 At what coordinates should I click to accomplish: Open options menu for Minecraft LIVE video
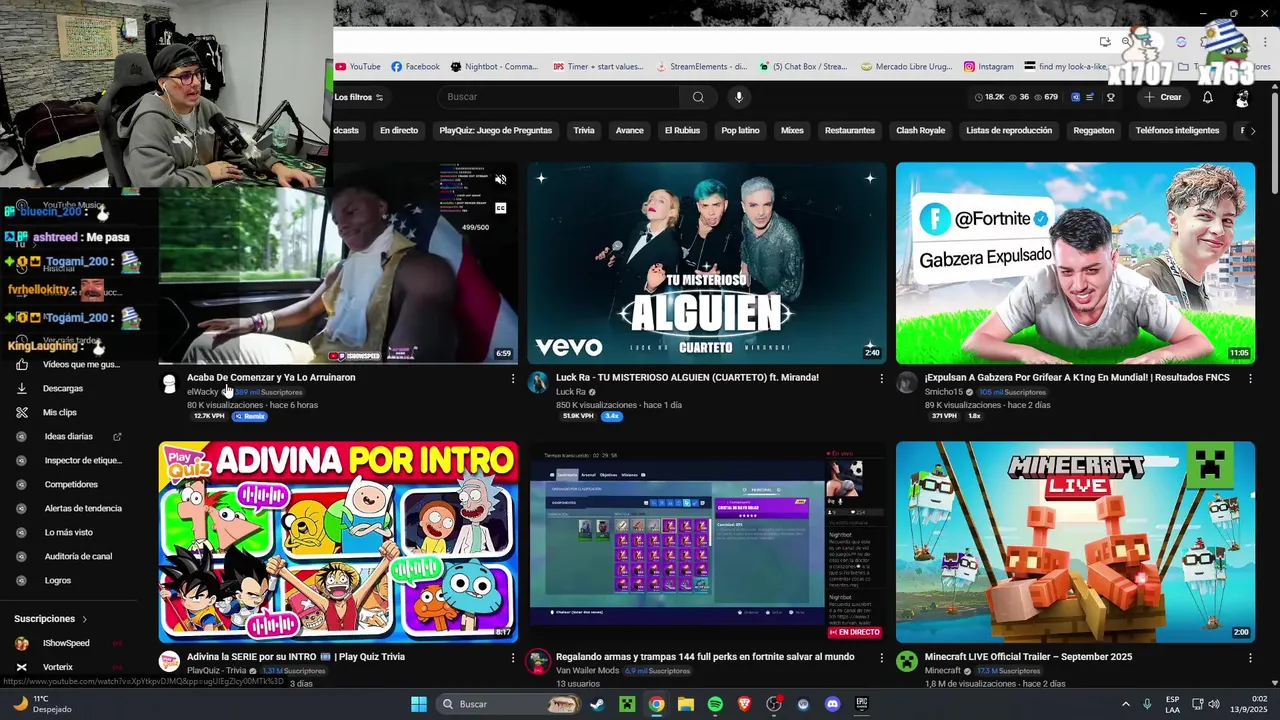(x=1250, y=657)
